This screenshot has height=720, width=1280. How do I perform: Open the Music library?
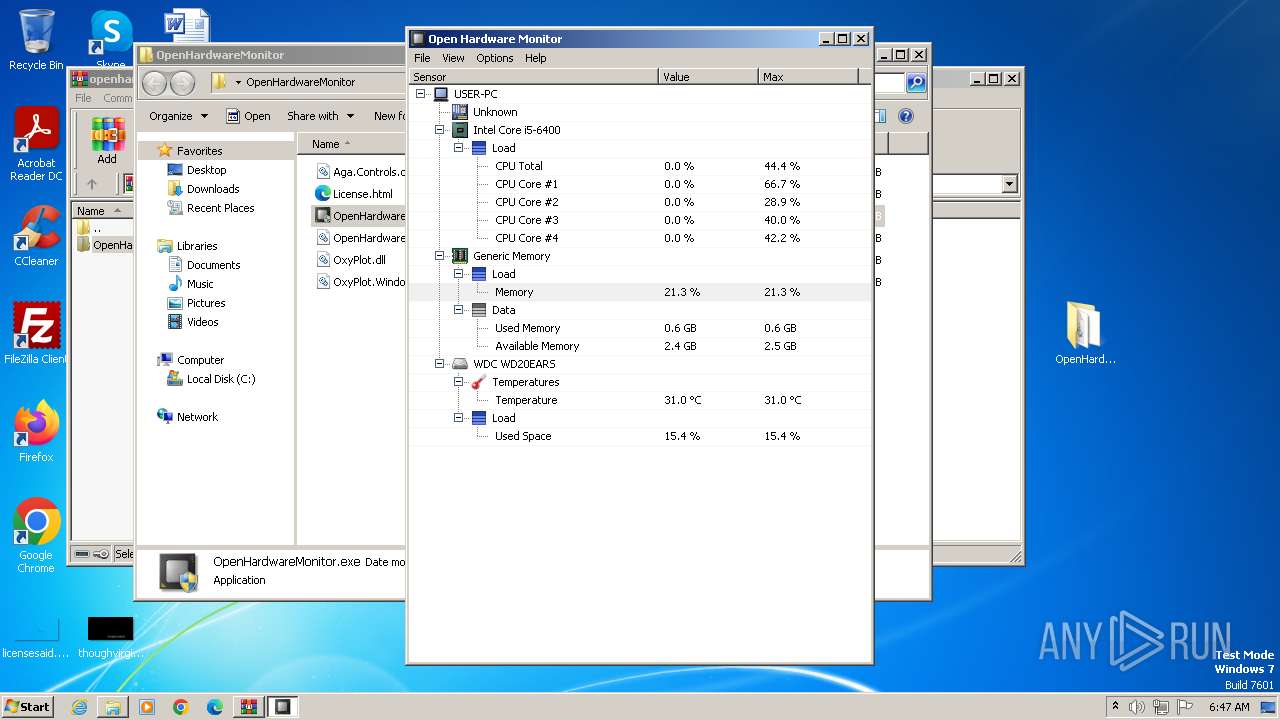[200, 284]
